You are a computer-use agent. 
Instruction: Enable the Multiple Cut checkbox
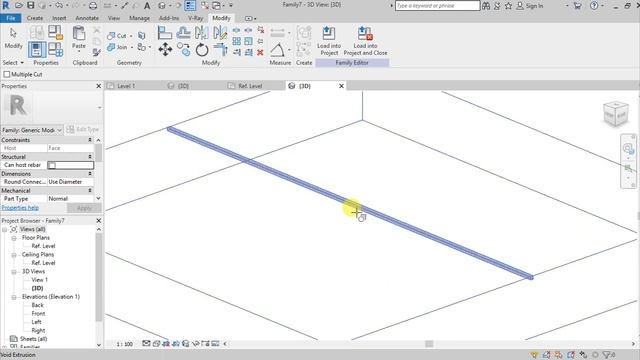(x=7, y=74)
